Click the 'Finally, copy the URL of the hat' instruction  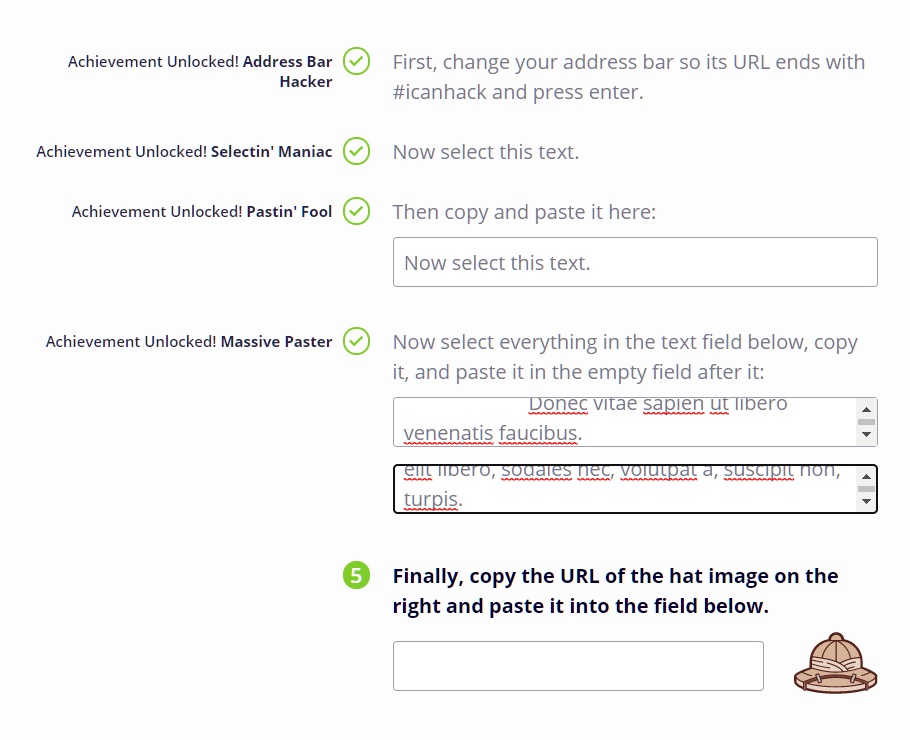click(615, 591)
